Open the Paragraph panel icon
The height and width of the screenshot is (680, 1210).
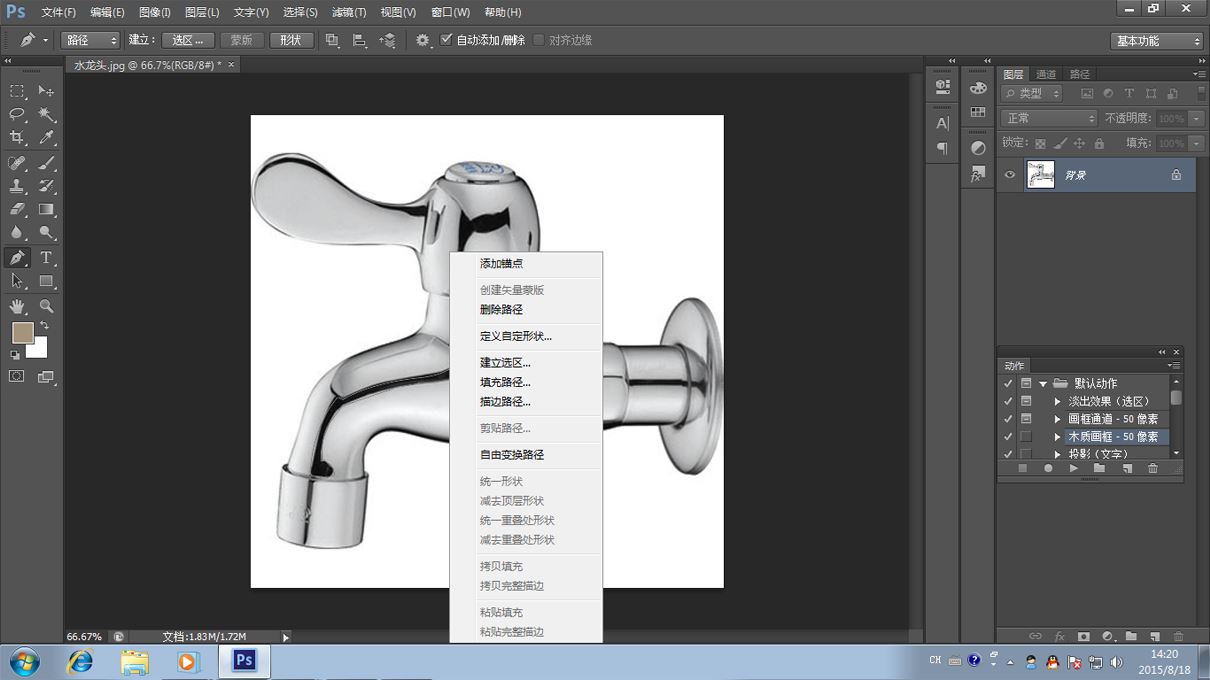[x=942, y=148]
